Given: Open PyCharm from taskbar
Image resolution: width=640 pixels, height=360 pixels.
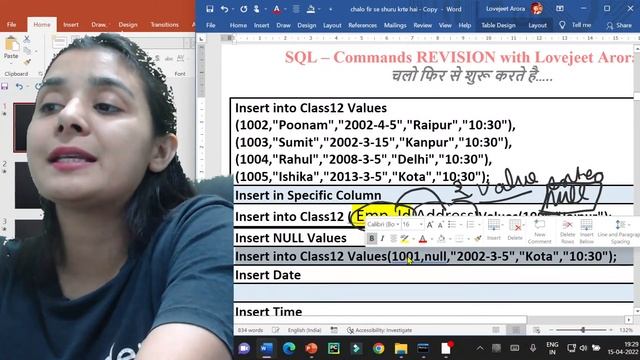Looking at the screenshot, I should point(334,348).
